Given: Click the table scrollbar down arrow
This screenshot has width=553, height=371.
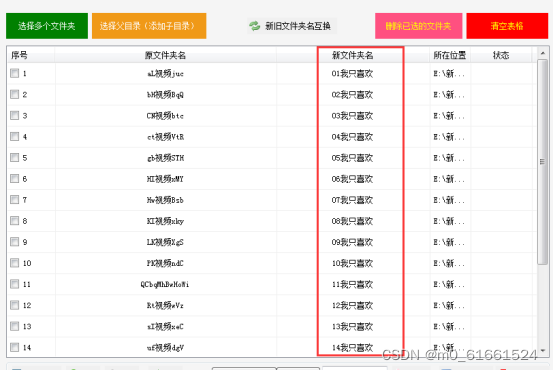Looking at the screenshot, I should coord(542,351).
